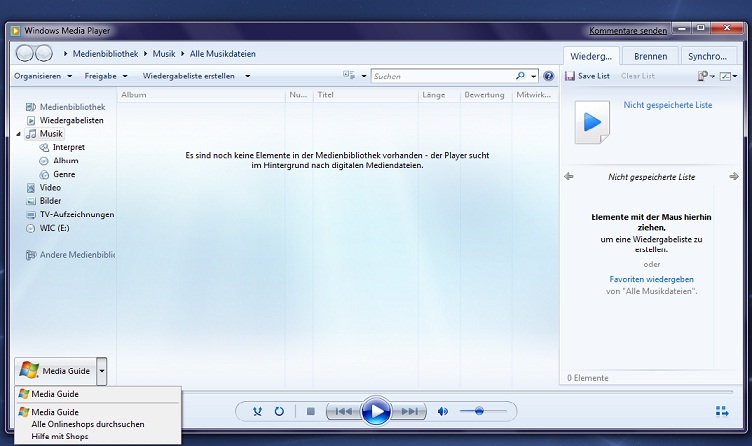This screenshot has height=446, width=752.
Task: Click the volume slider
Action: (x=482, y=411)
